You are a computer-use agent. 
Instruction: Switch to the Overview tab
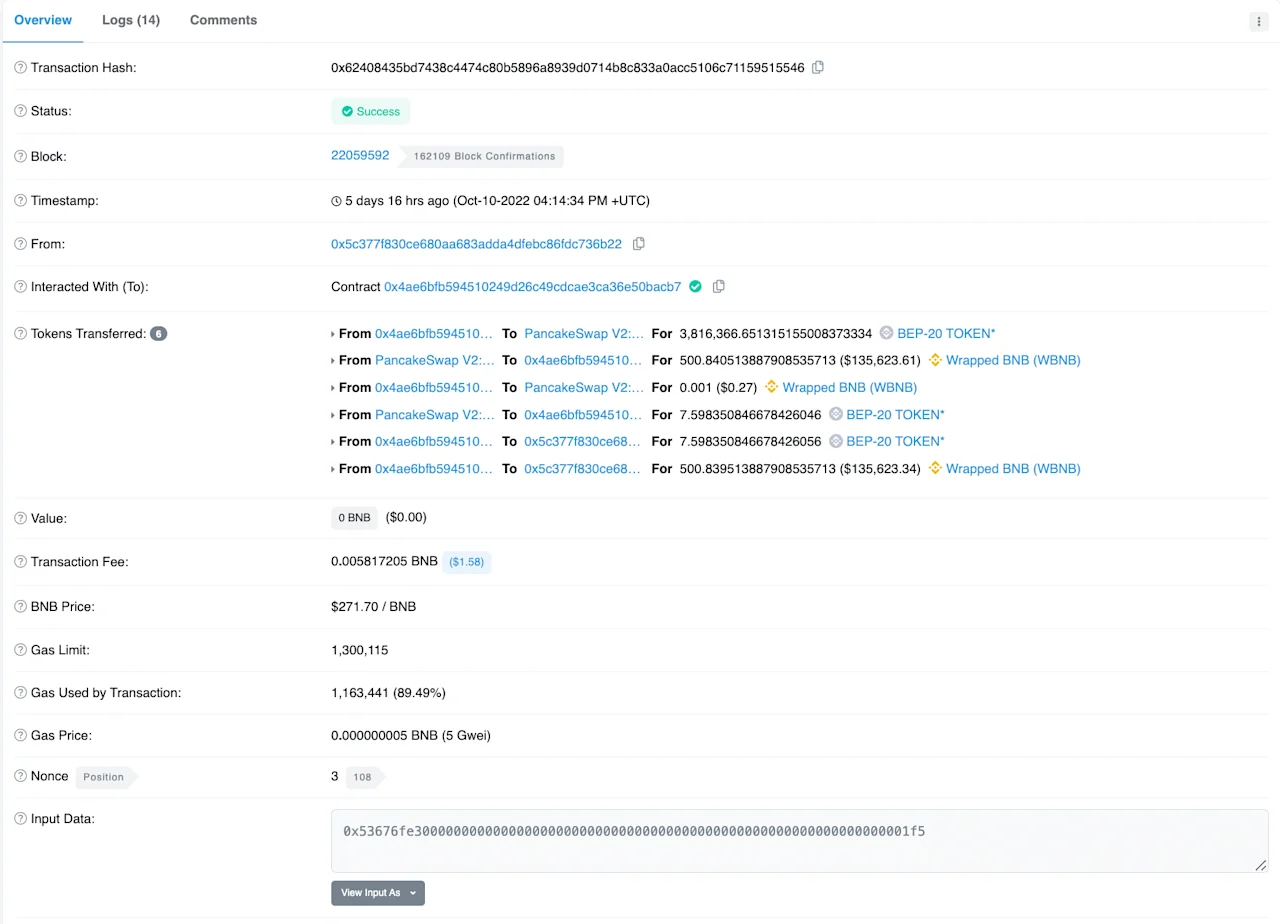tap(43, 20)
